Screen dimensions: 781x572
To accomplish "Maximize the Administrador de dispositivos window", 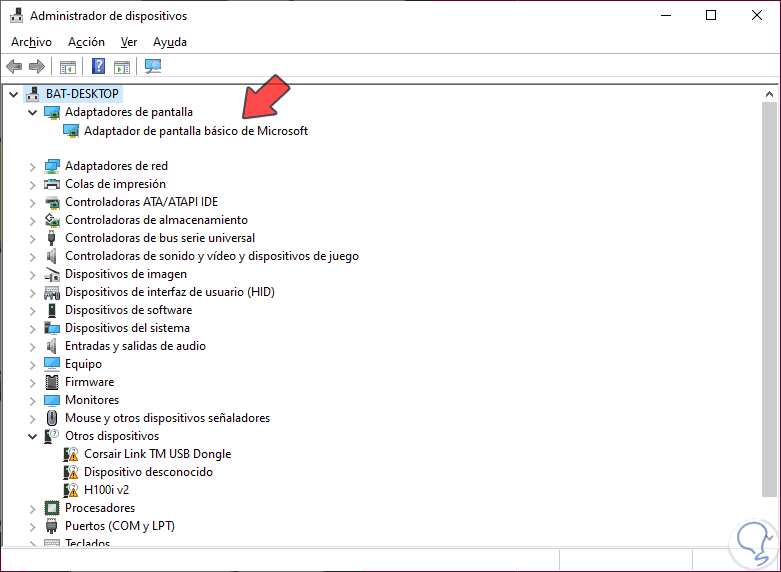I will (711, 15).
